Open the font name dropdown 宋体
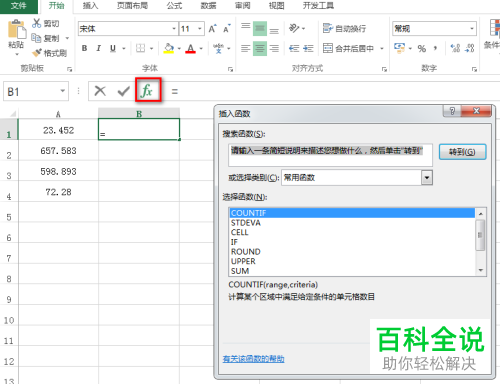Image resolution: width=500 pixels, height=384 pixels. [174, 29]
